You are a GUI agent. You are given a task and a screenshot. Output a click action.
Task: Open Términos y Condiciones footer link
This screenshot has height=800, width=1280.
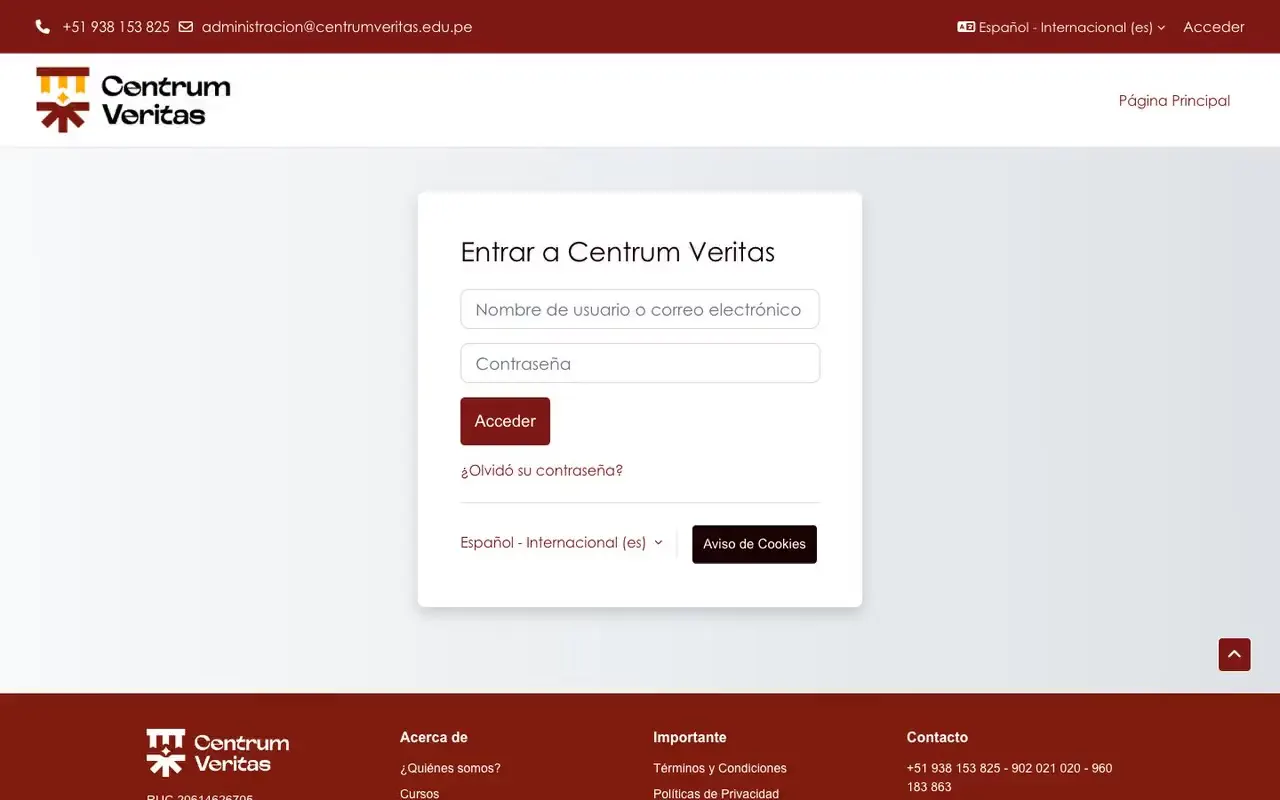pyautogui.click(x=720, y=768)
